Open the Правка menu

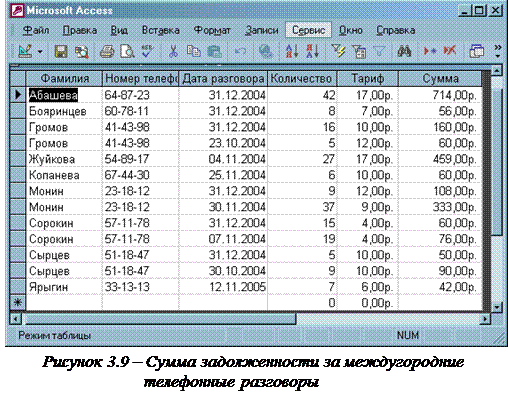(x=80, y=30)
